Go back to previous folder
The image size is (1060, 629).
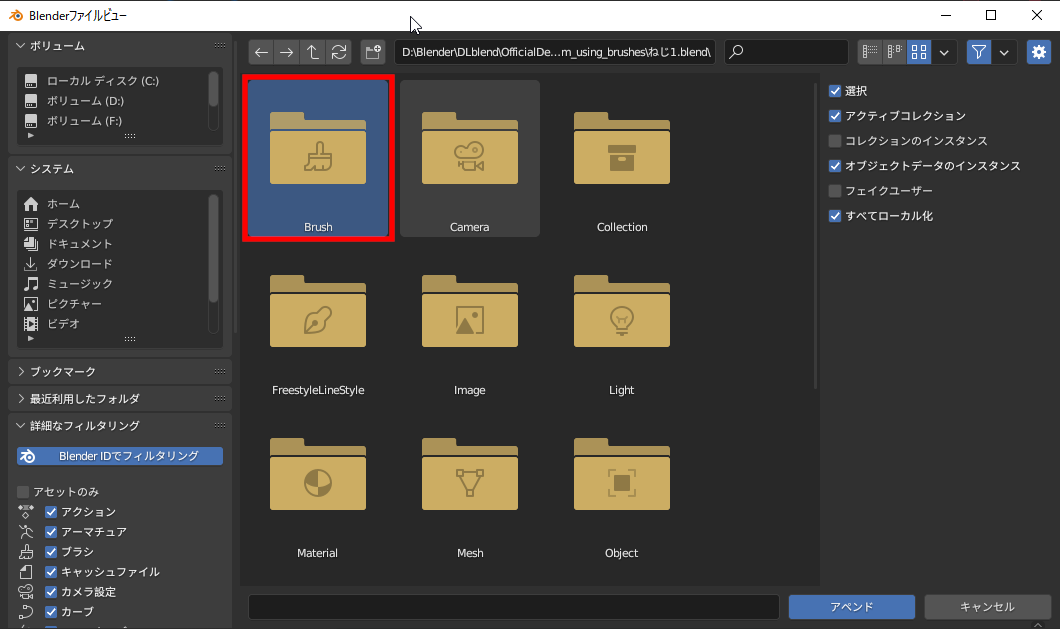click(261, 52)
